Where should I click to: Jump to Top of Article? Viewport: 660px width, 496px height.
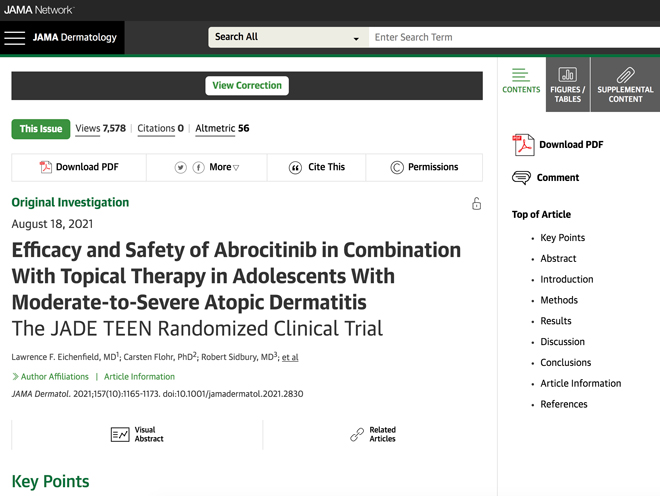point(541,214)
